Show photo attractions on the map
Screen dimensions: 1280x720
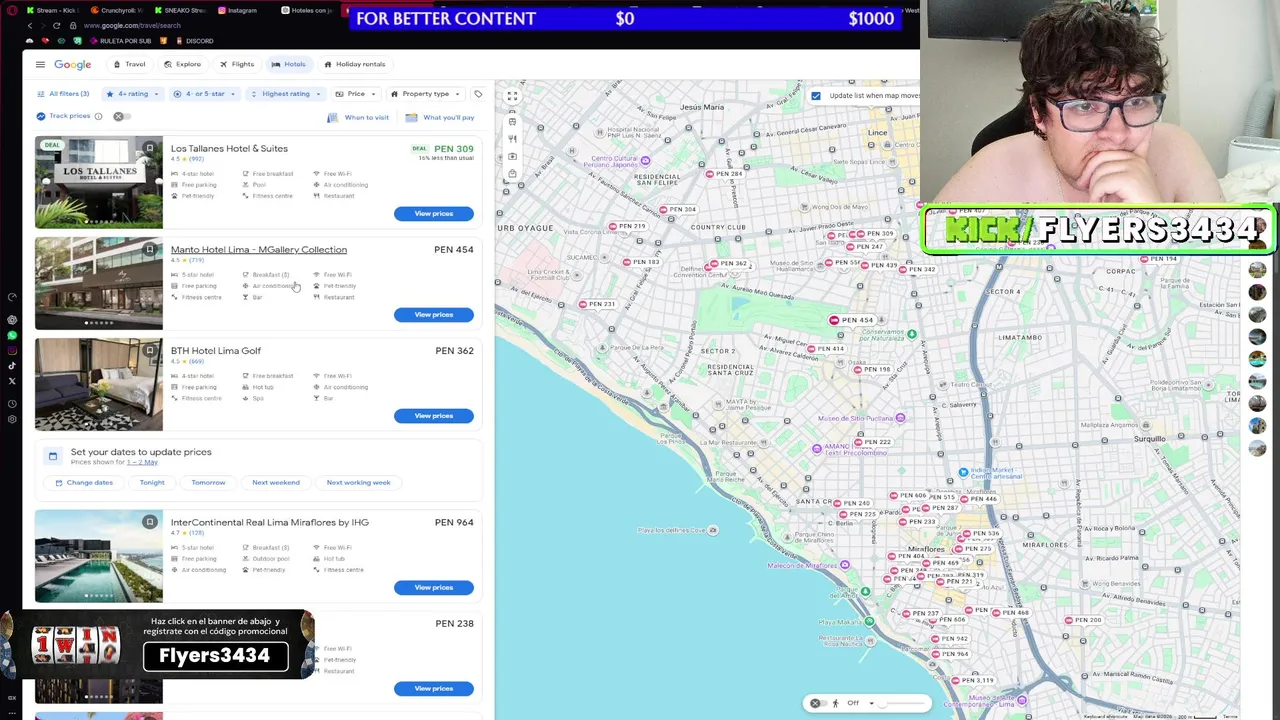[512, 156]
